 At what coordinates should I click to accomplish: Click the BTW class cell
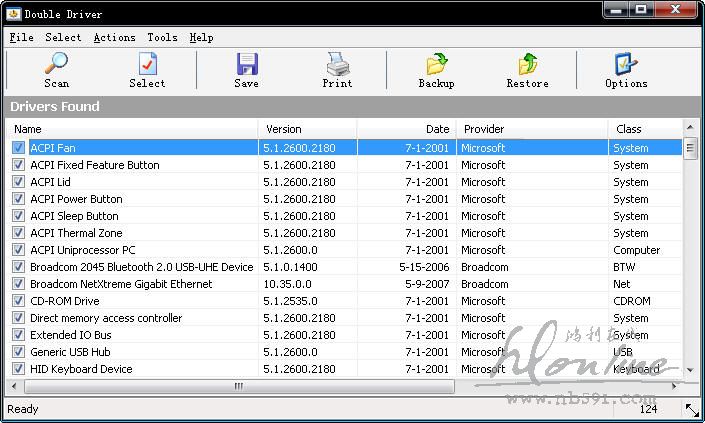click(x=624, y=267)
